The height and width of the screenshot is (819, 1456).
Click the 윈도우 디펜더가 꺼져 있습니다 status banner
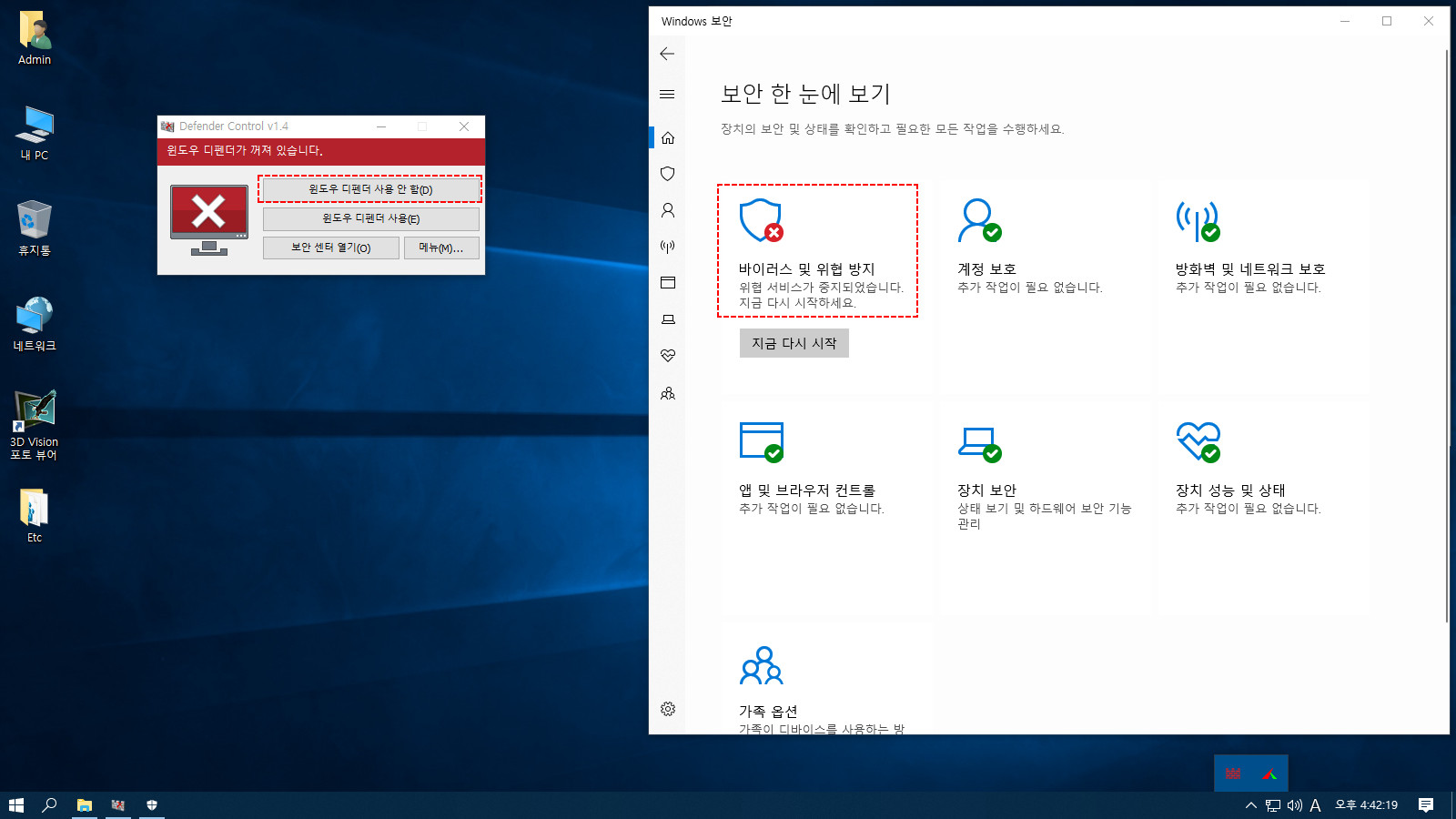click(321, 151)
